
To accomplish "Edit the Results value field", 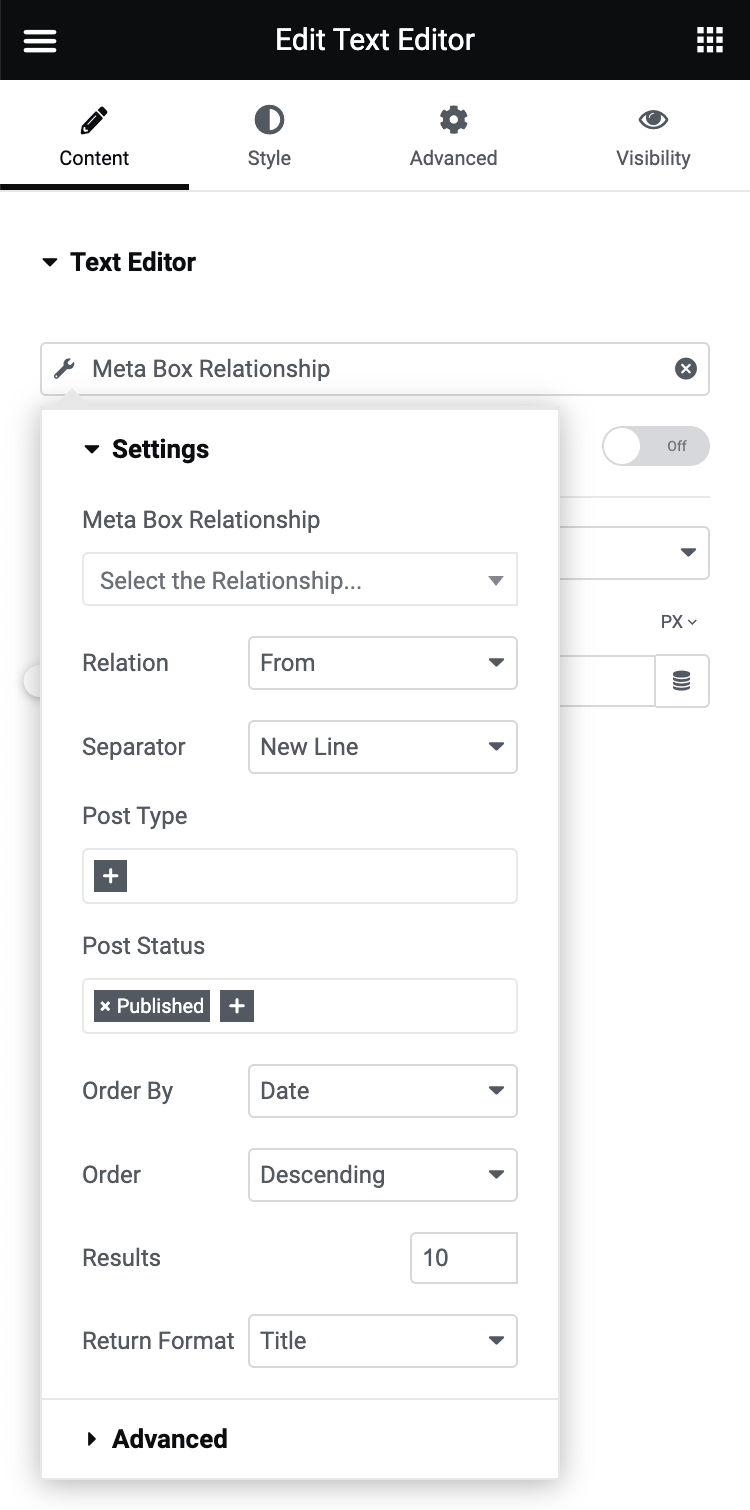I will (463, 1258).
